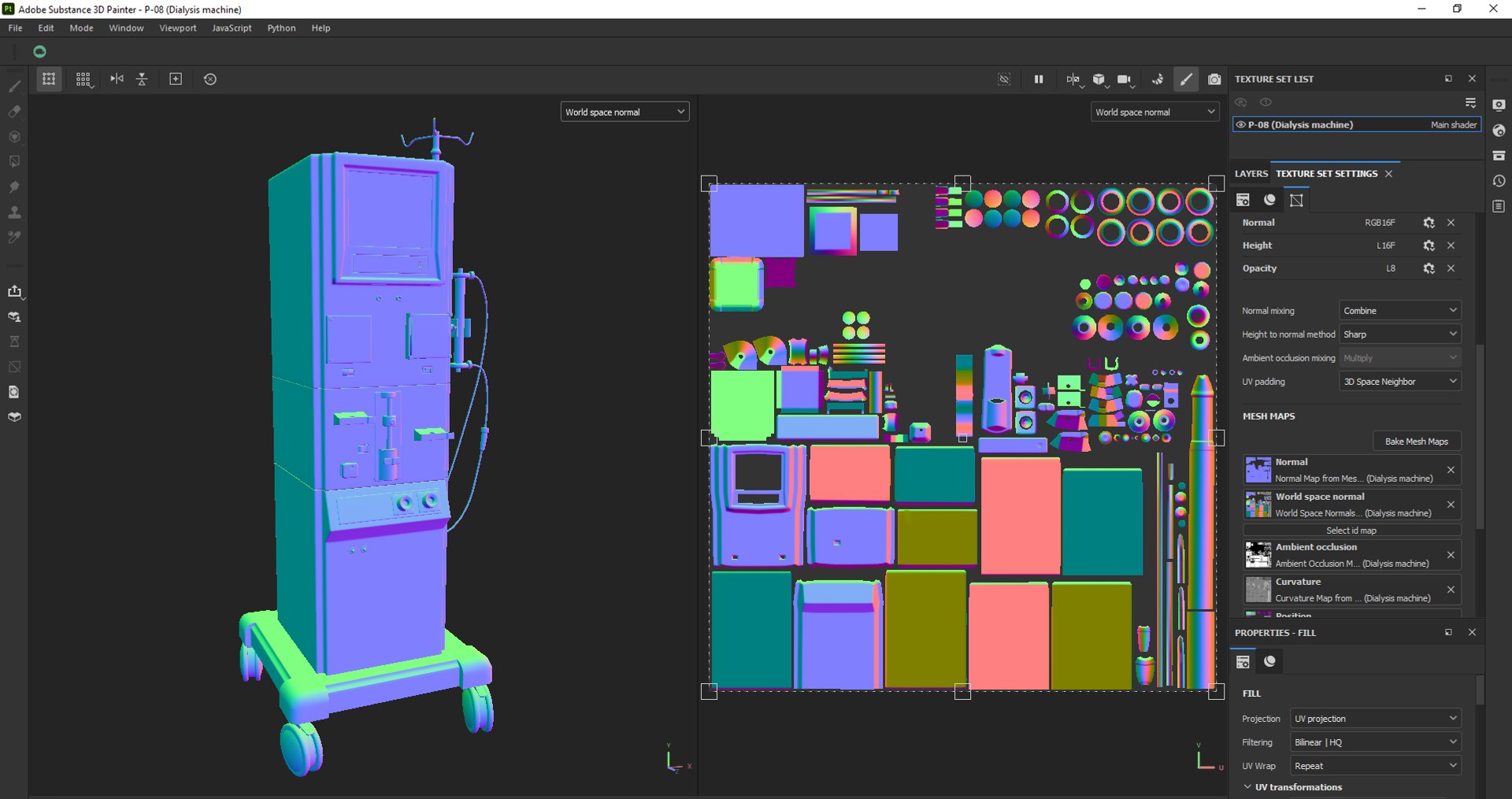Image resolution: width=1512 pixels, height=799 pixels.
Task: Select the Eraser tool
Action: pos(14,111)
